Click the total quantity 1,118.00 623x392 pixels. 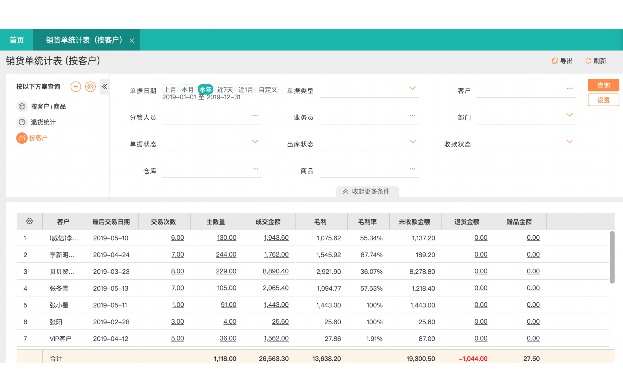pos(225,359)
